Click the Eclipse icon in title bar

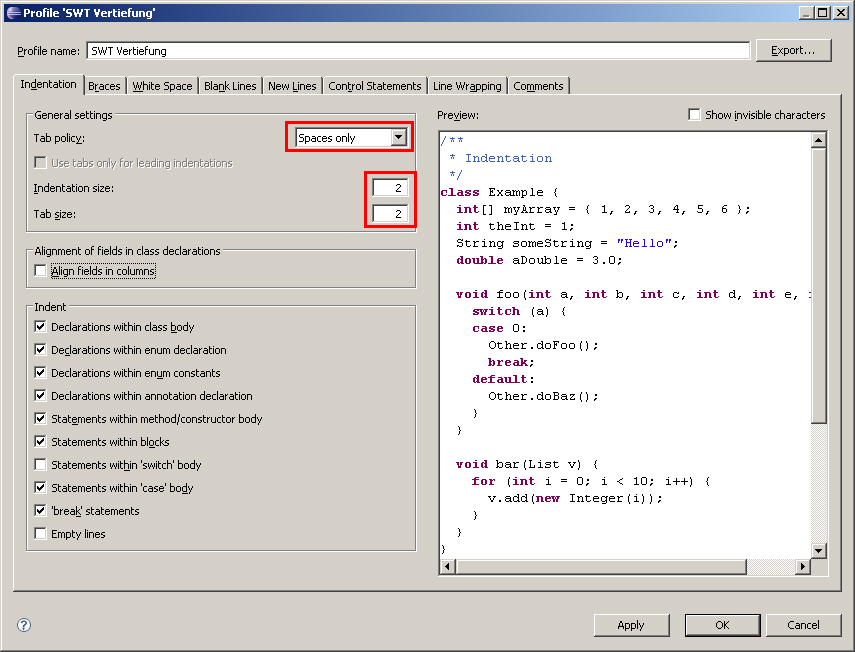(14, 13)
